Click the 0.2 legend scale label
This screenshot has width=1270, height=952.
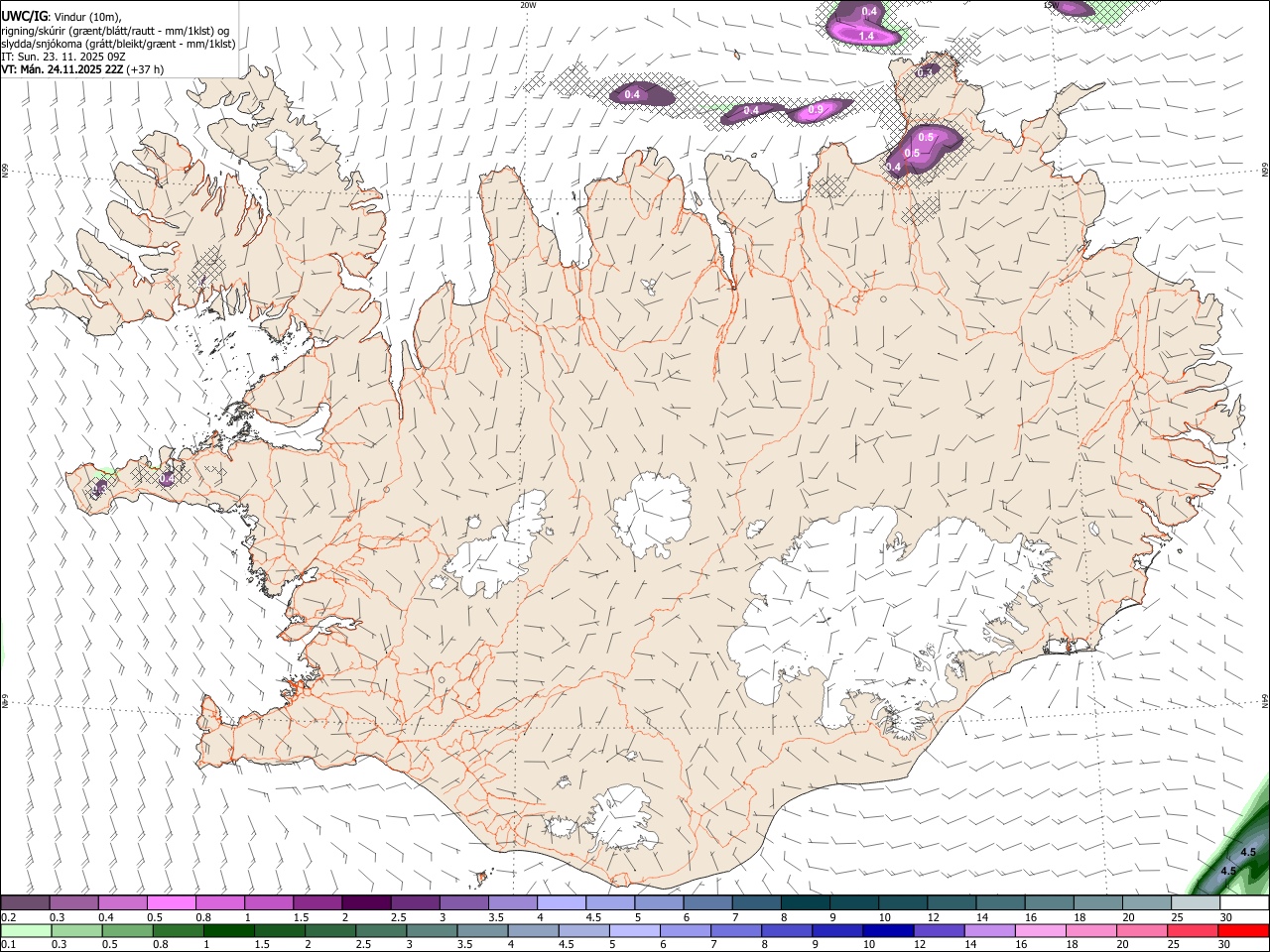tap(9, 917)
